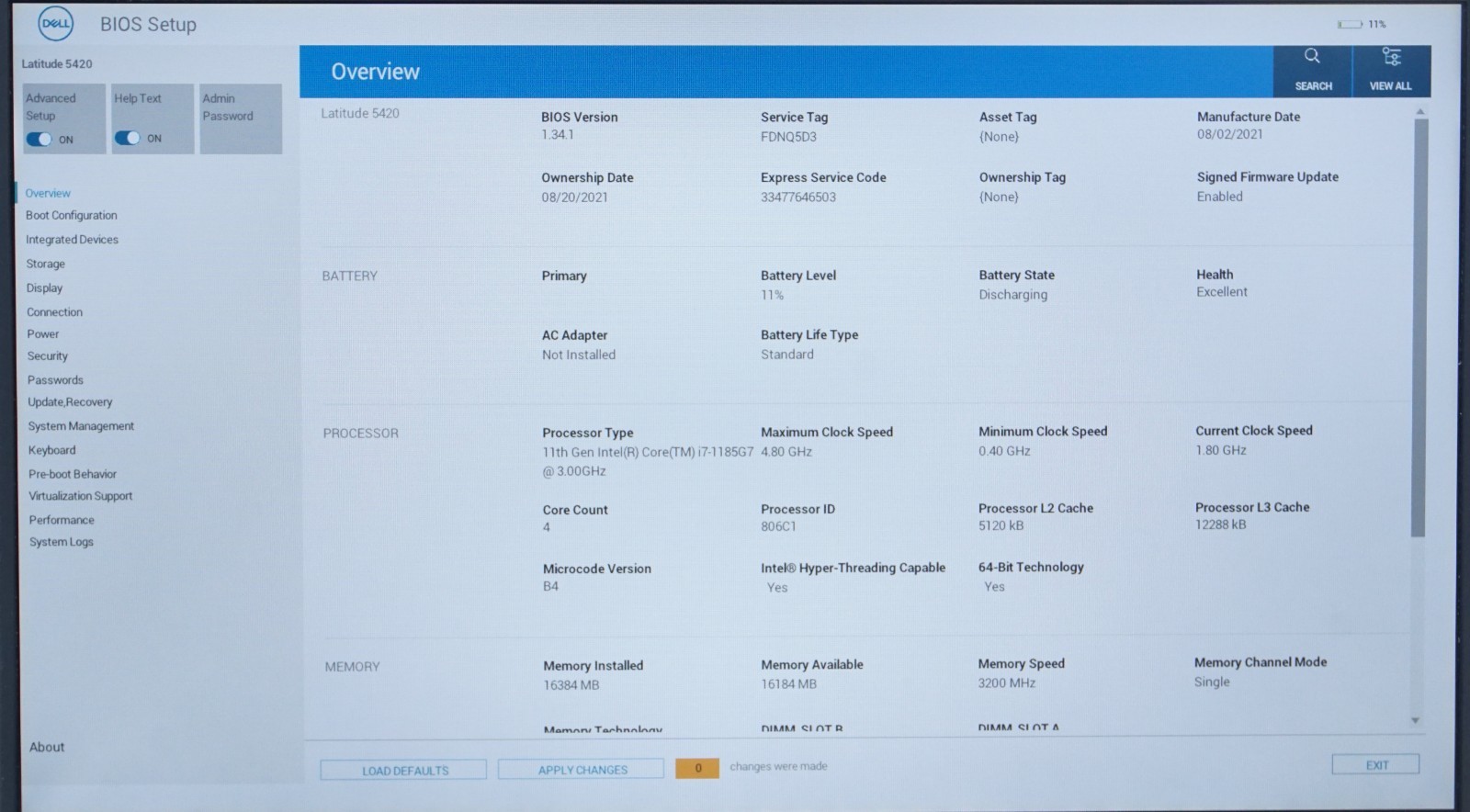The height and width of the screenshot is (812, 1470).
Task: Open Update,Recovery section
Action: (x=70, y=402)
